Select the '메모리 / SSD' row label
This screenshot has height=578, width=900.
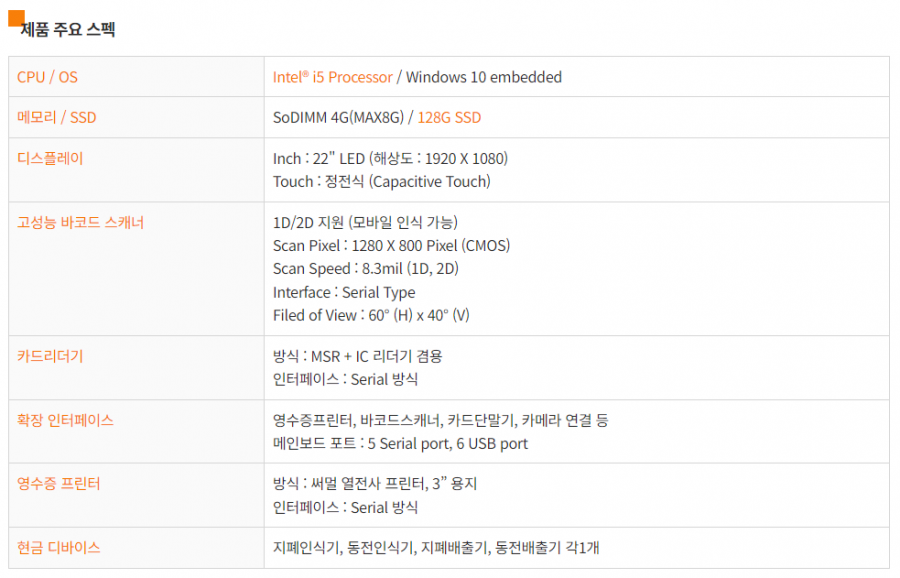(x=57, y=117)
